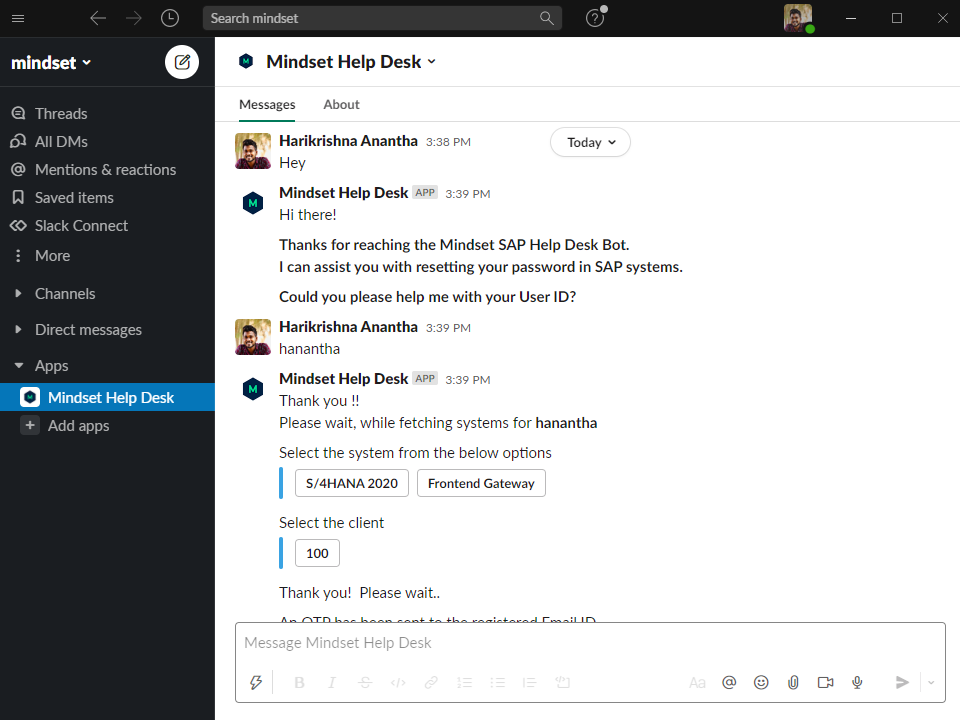This screenshot has height=720, width=960.
Task: Expand the Channels section
Action: pyautogui.click(x=18, y=294)
